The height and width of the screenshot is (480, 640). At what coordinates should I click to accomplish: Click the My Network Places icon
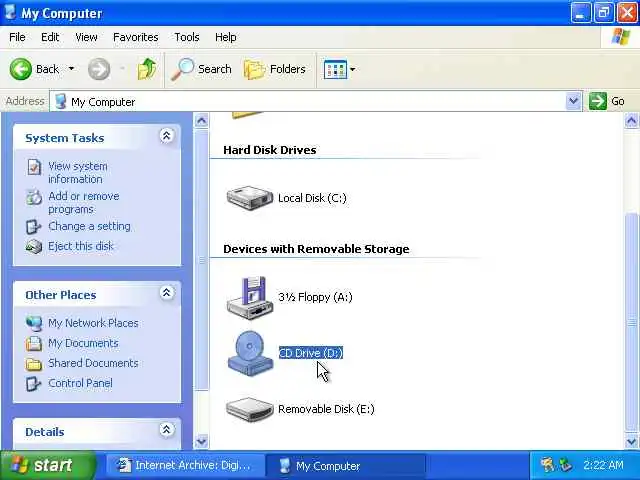[34, 323]
